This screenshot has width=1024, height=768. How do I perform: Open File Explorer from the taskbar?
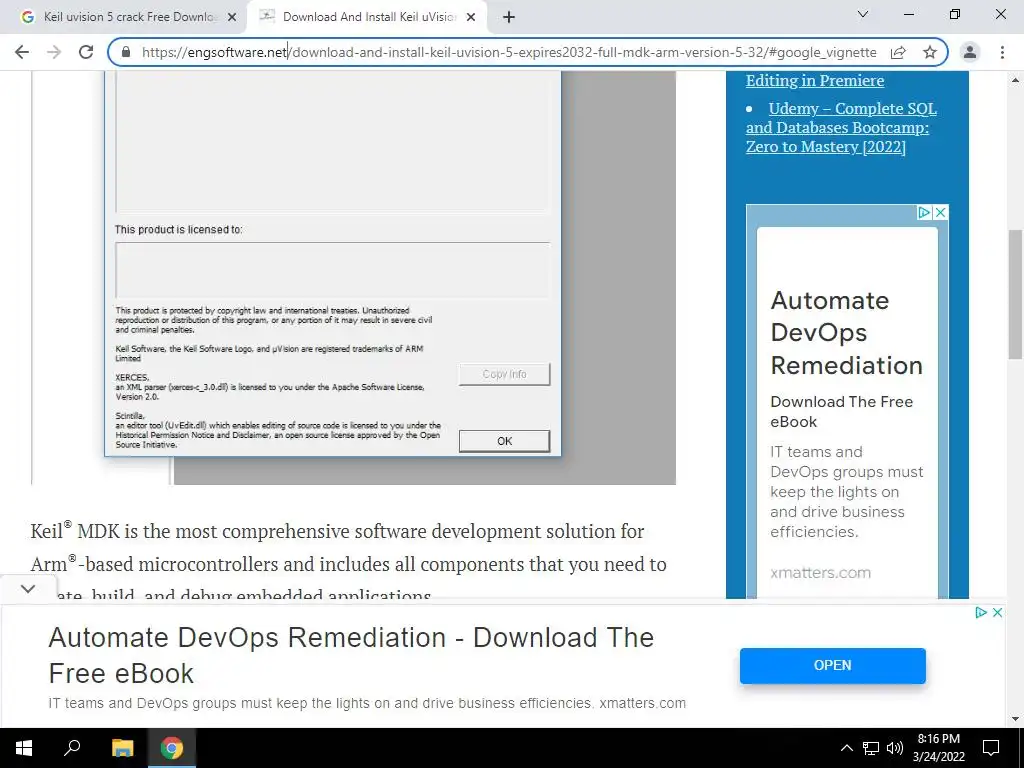pyautogui.click(x=122, y=748)
